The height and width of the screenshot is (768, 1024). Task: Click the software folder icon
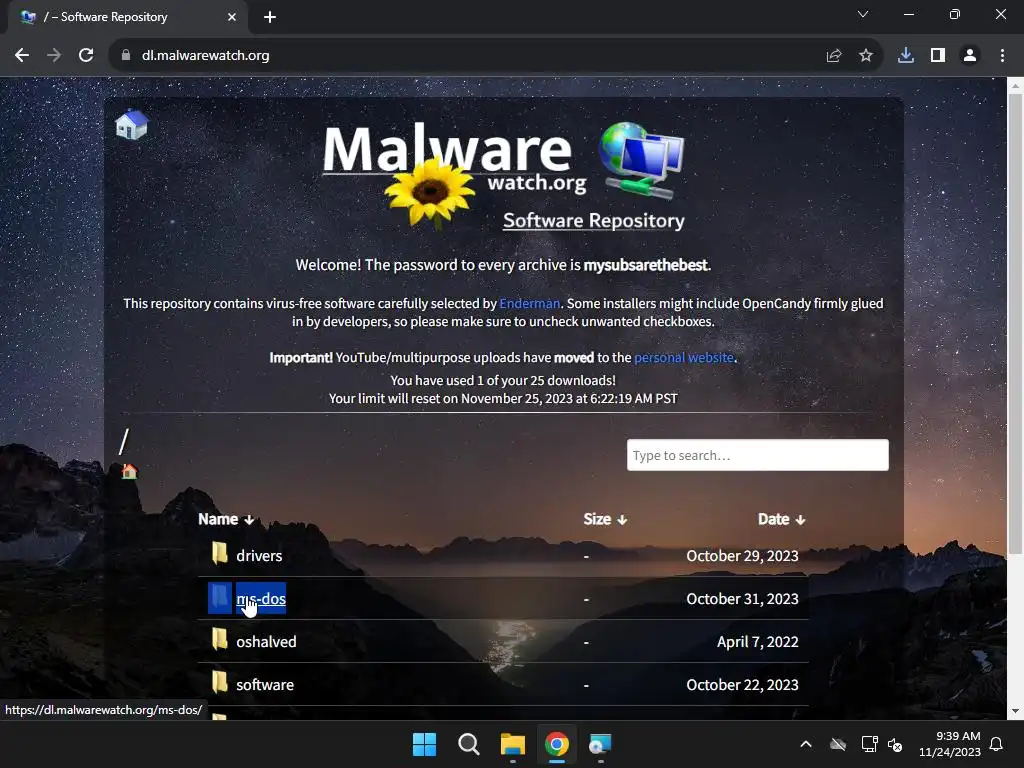(220, 683)
